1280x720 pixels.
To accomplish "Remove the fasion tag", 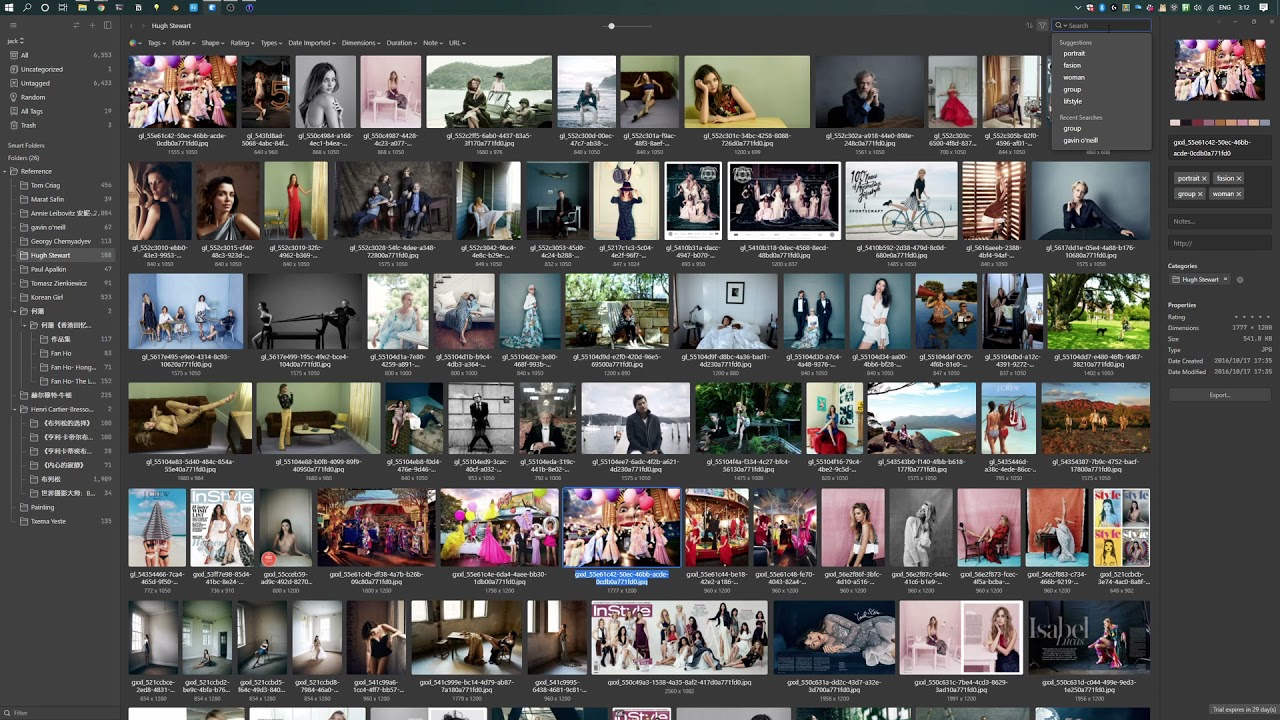I will (1238, 178).
